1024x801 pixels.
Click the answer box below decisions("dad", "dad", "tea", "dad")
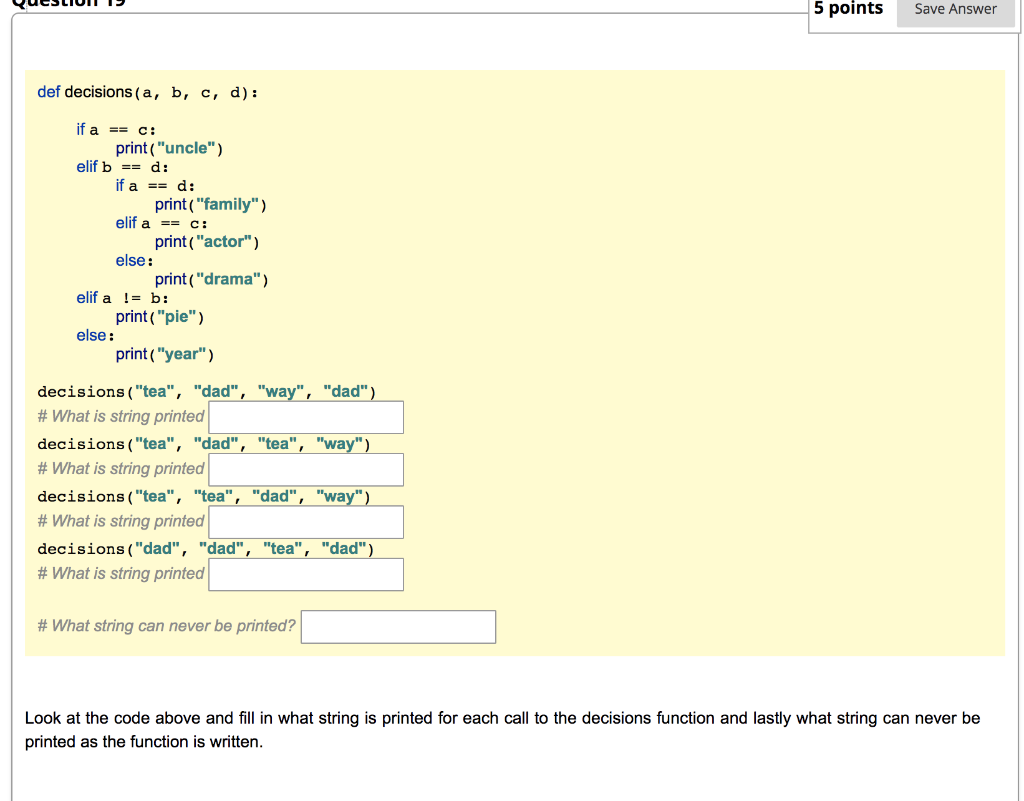(x=305, y=574)
